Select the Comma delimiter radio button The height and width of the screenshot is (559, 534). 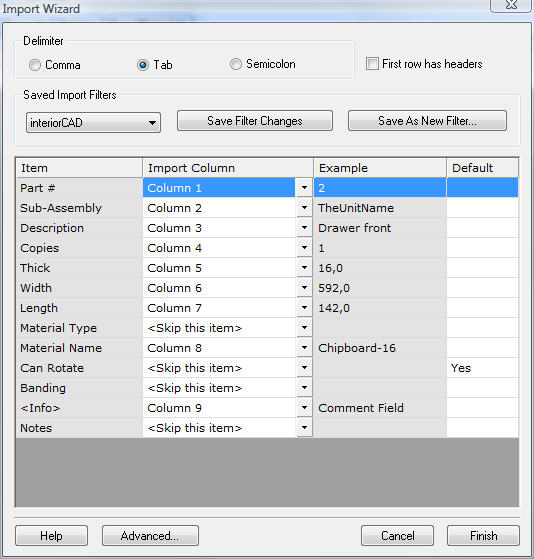point(35,65)
